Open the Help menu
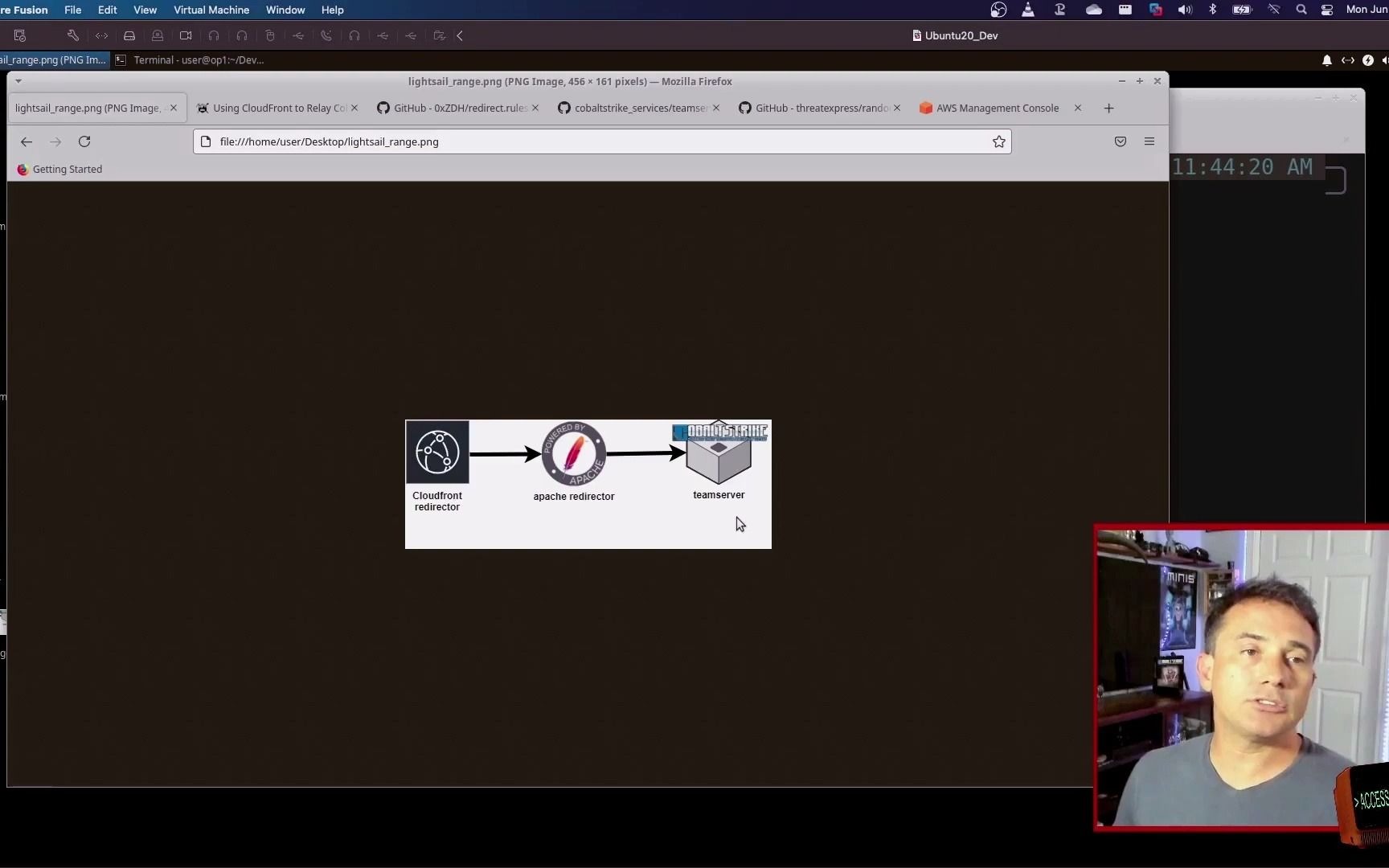The width and height of the screenshot is (1389, 868). pyautogui.click(x=332, y=10)
